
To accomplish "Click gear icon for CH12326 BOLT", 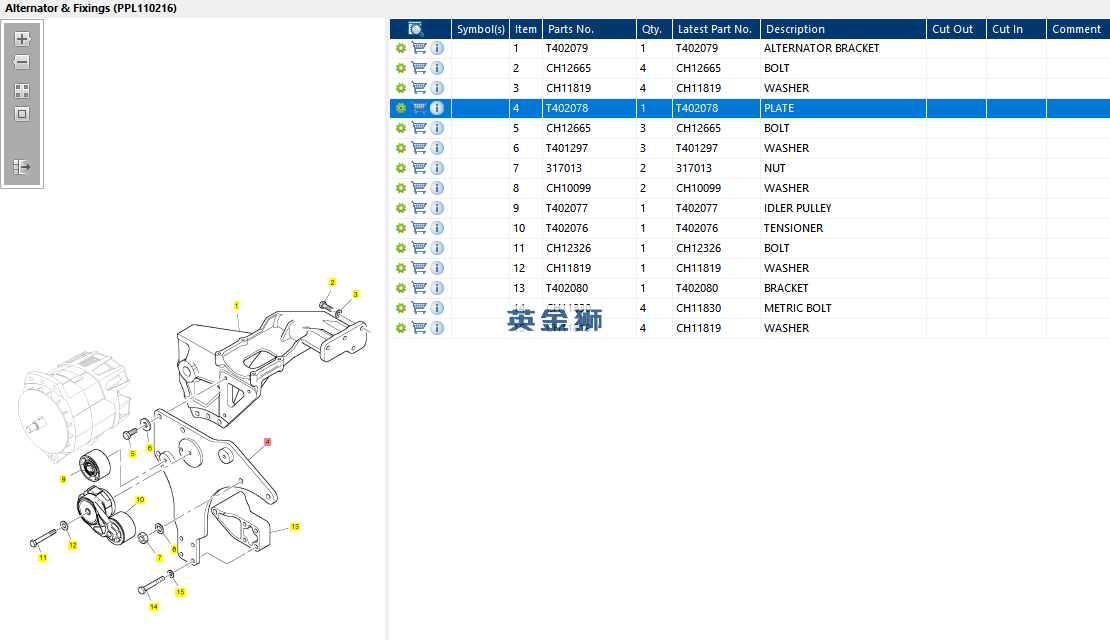I will [401, 248].
